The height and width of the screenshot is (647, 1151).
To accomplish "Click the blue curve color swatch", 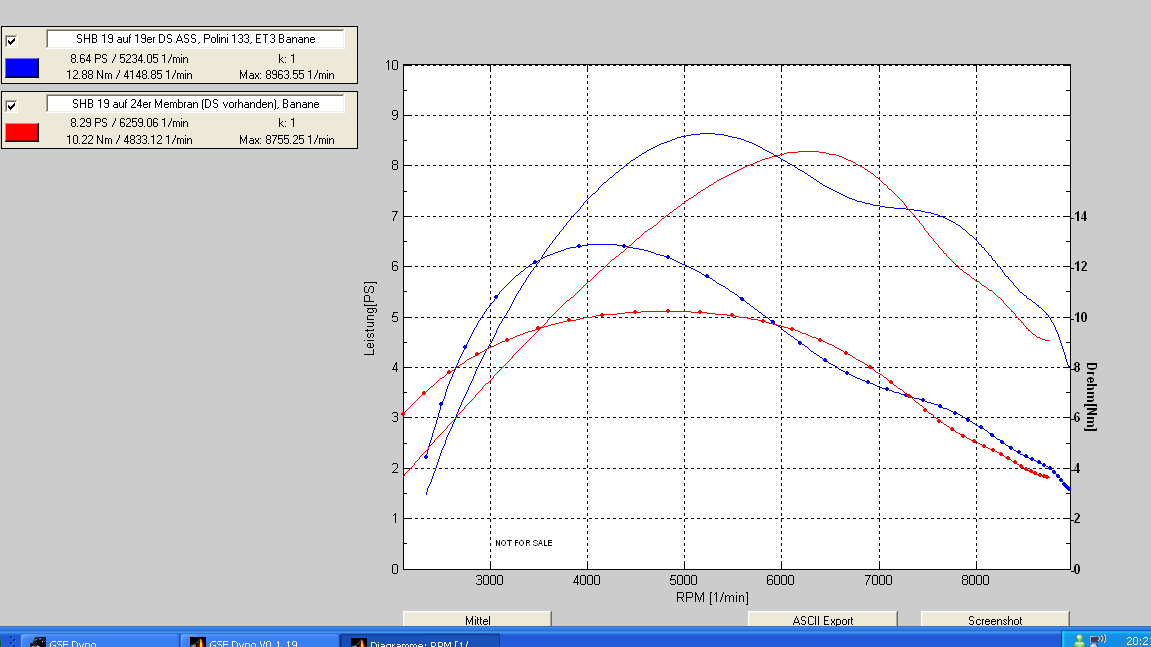I will pos(22,68).
